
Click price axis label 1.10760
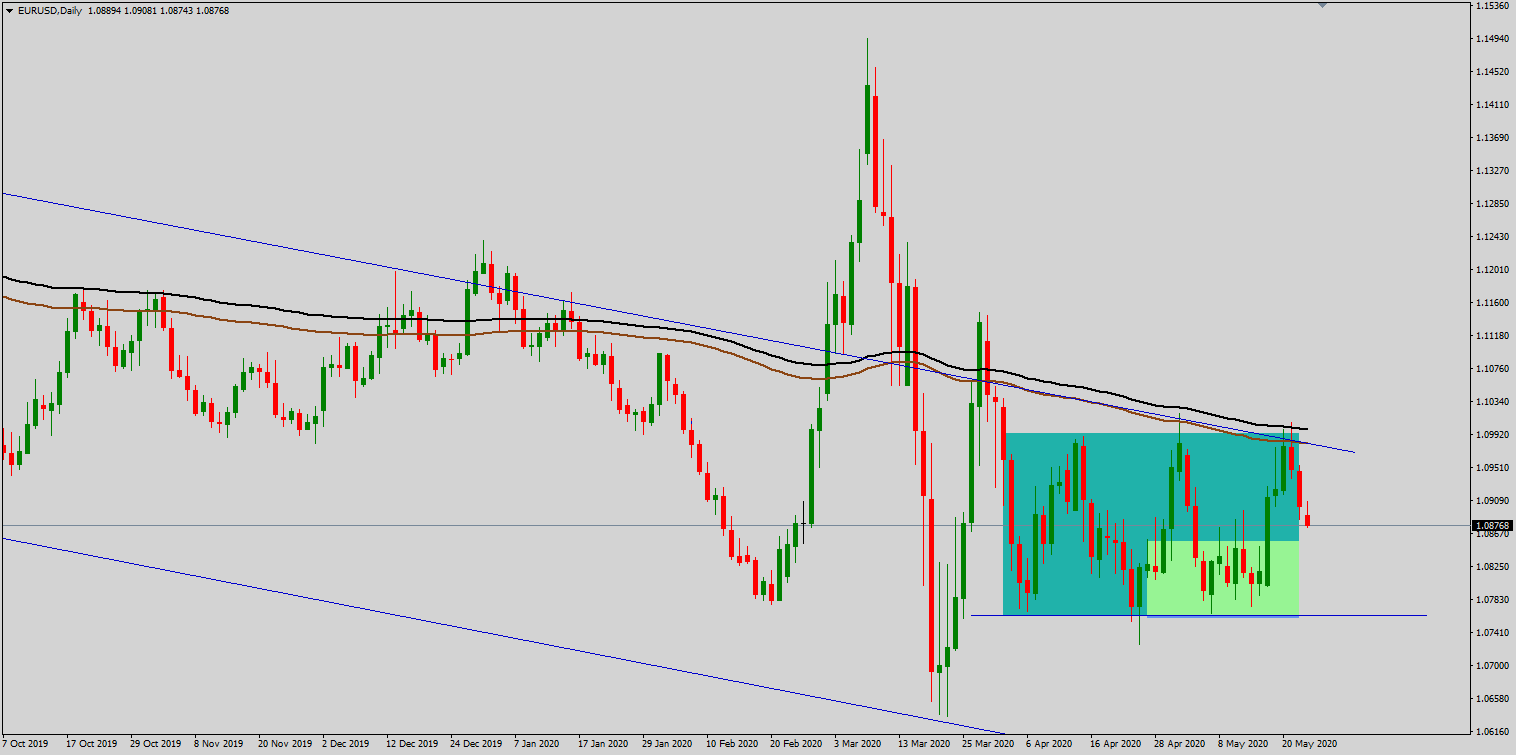pos(1492,369)
